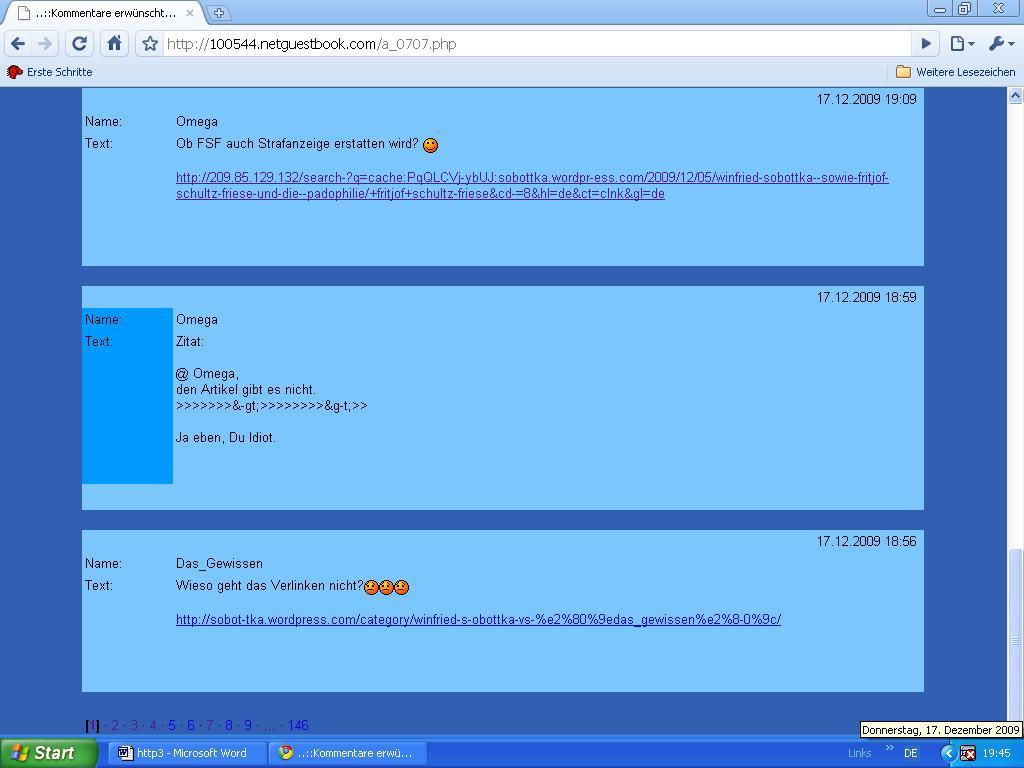Image resolution: width=1024 pixels, height=768 pixels.
Task: Open the sobot-tka.wordpress.com category link
Action: click(x=478, y=620)
